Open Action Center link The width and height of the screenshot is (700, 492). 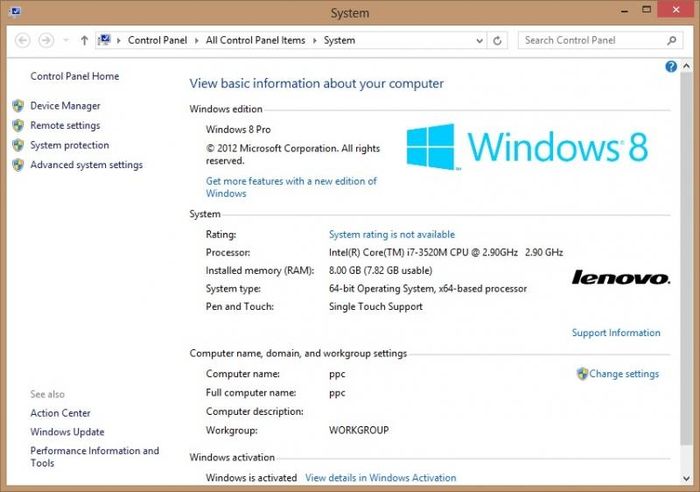click(60, 413)
